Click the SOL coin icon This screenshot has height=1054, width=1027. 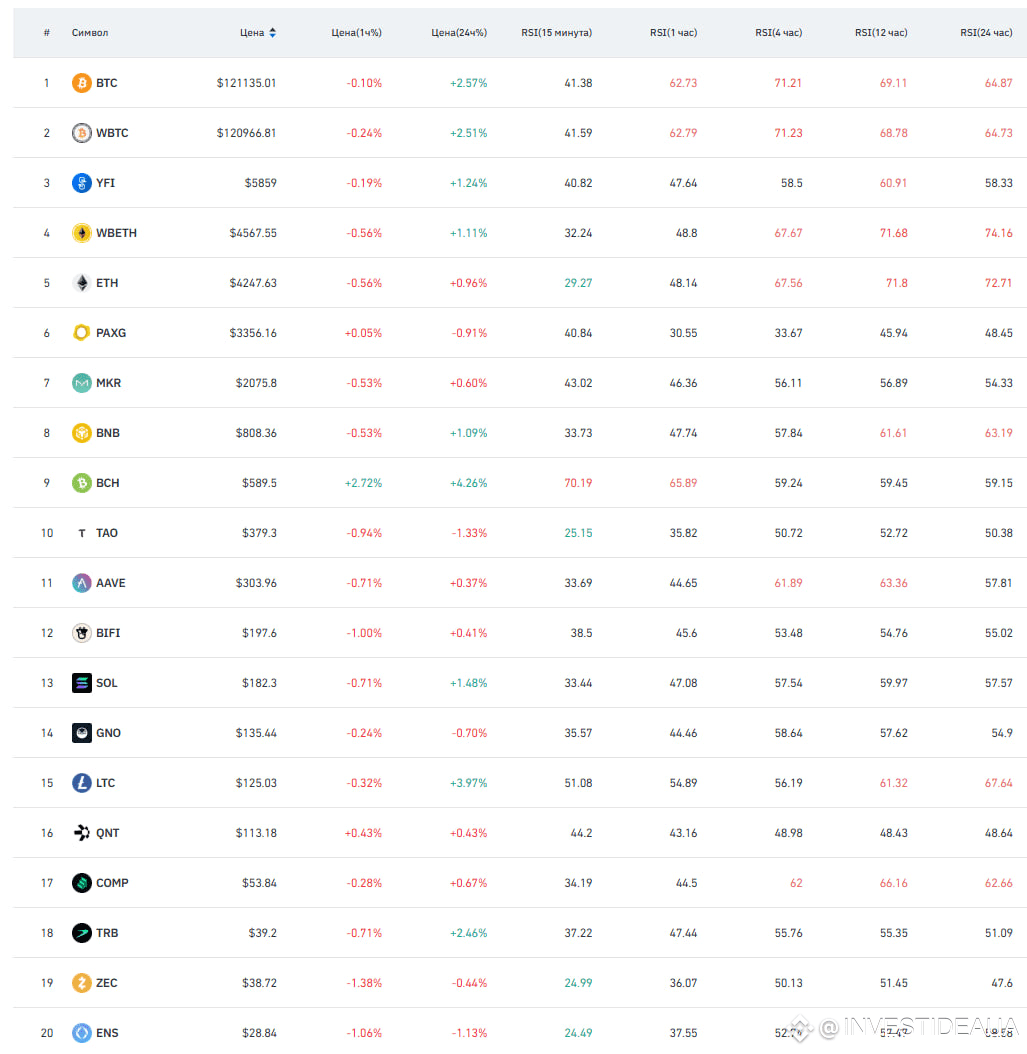point(81,683)
